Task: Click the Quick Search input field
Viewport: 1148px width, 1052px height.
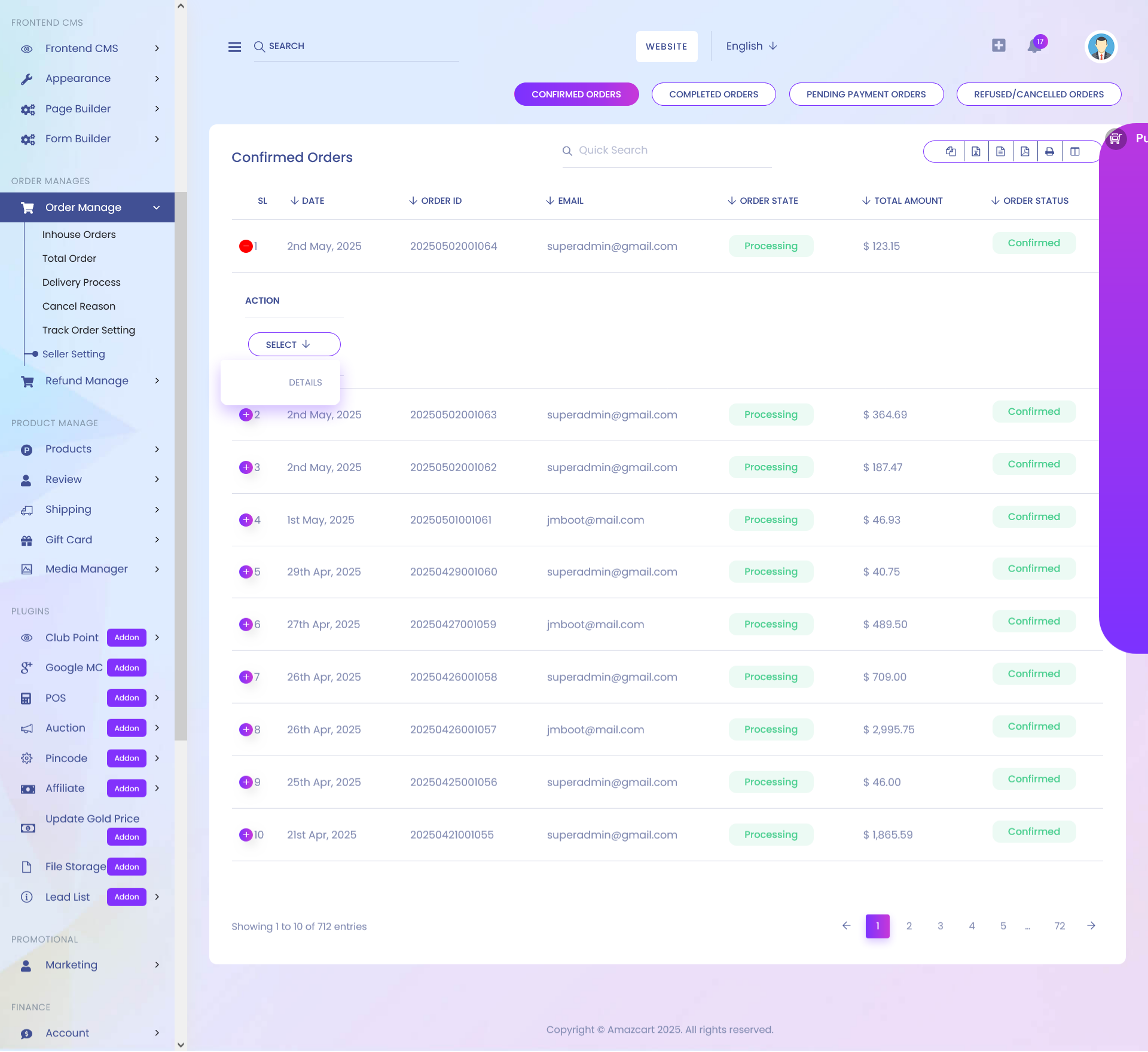Action: [x=667, y=151]
